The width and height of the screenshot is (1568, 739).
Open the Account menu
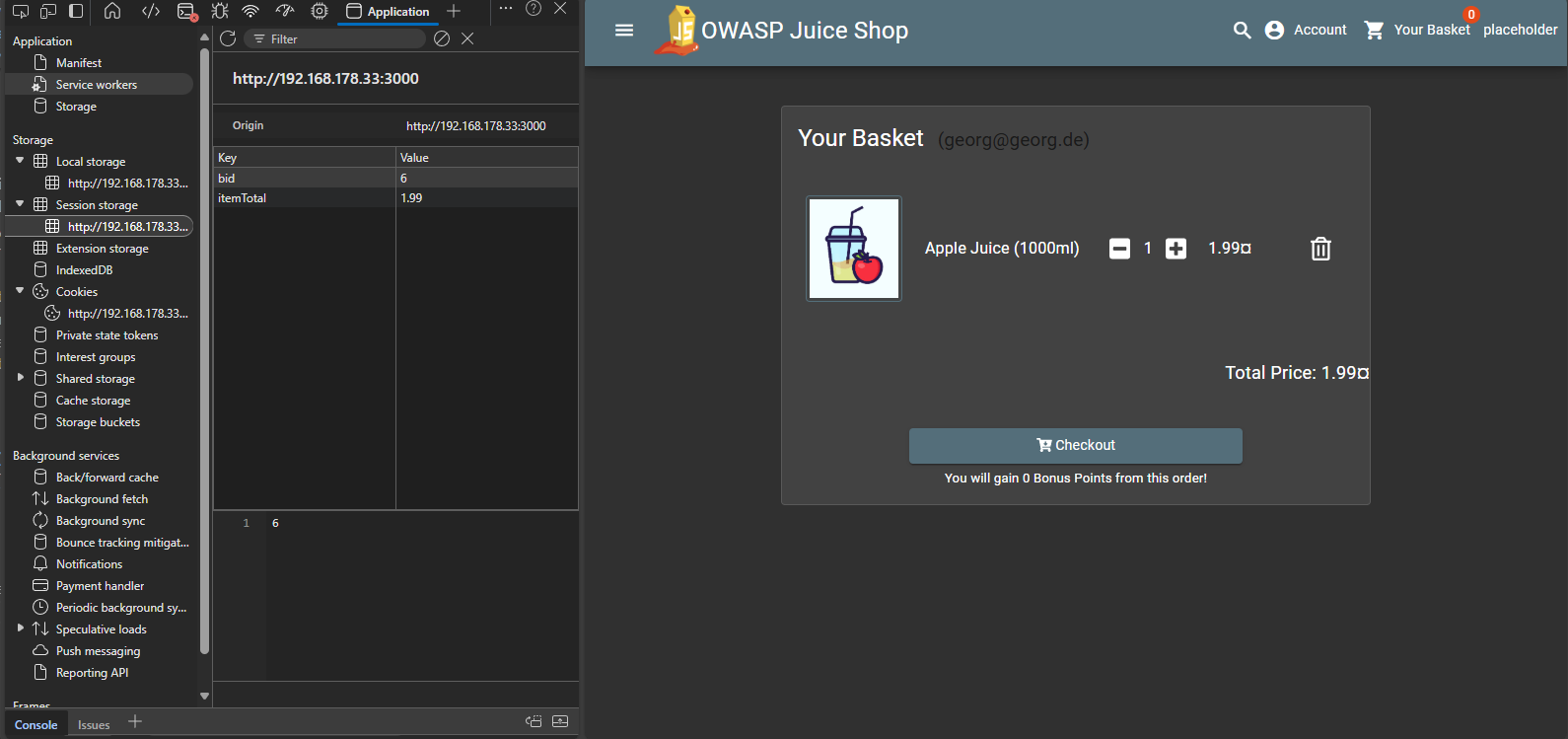(1306, 31)
